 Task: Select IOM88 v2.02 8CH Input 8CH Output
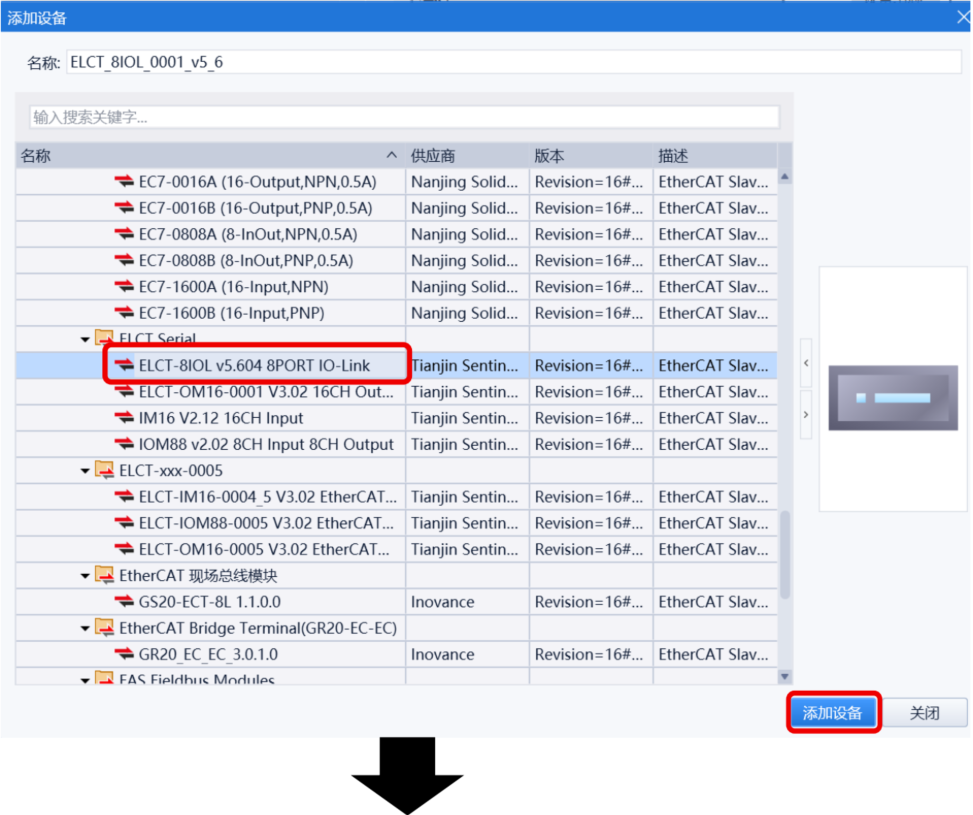pyautogui.click(x=266, y=444)
